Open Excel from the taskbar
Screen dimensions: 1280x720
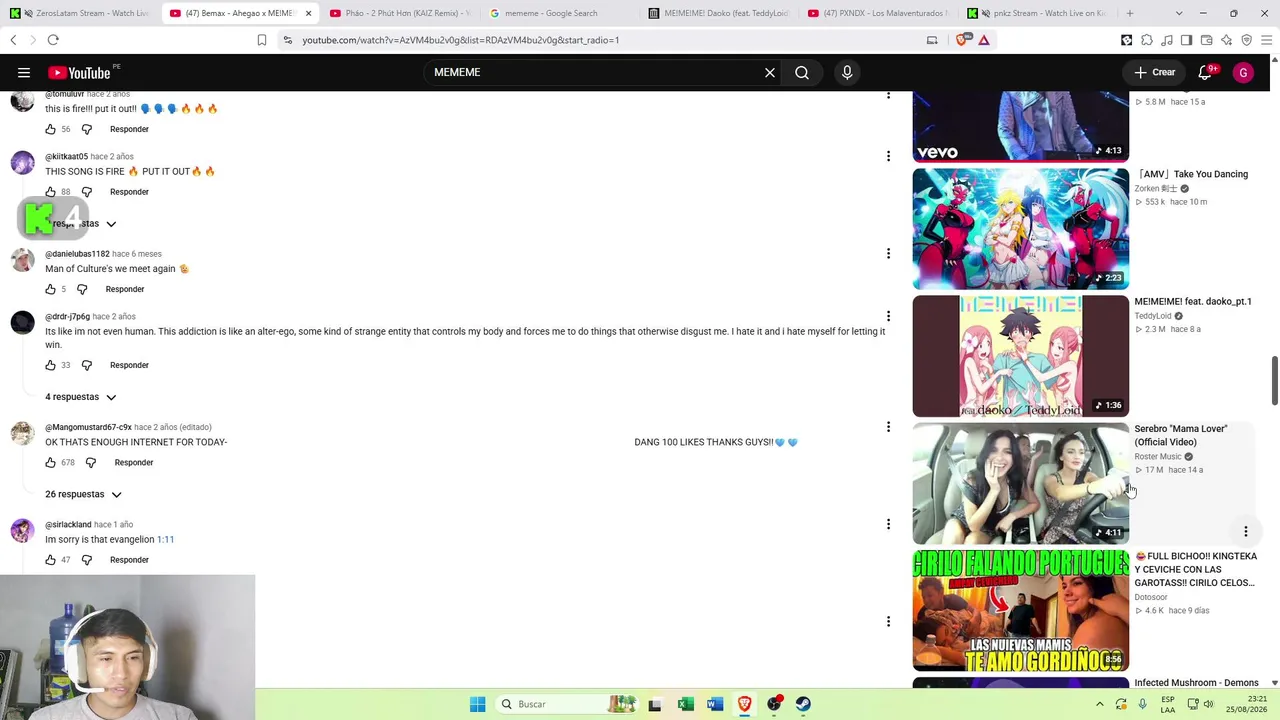(685, 704)
